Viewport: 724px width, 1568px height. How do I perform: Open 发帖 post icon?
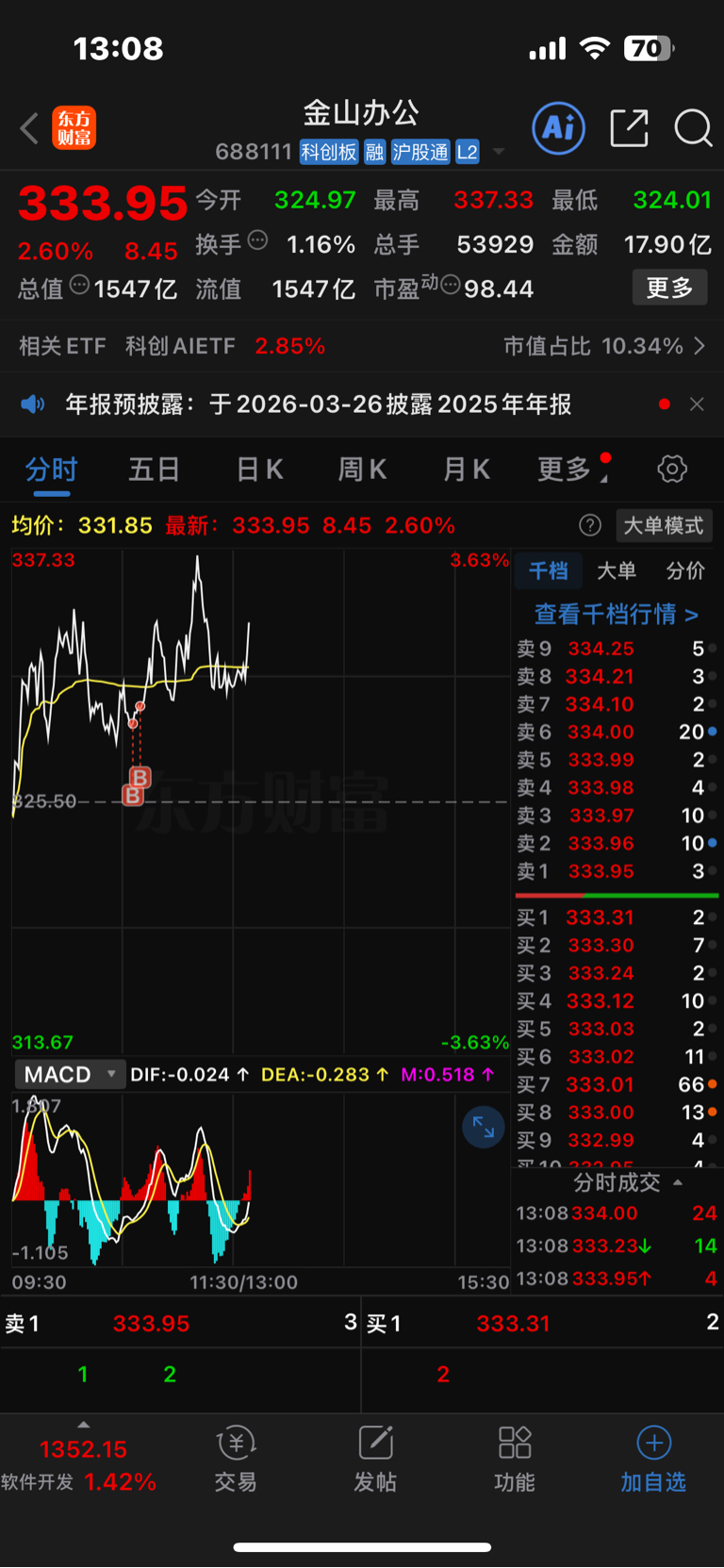[375, 1459]
